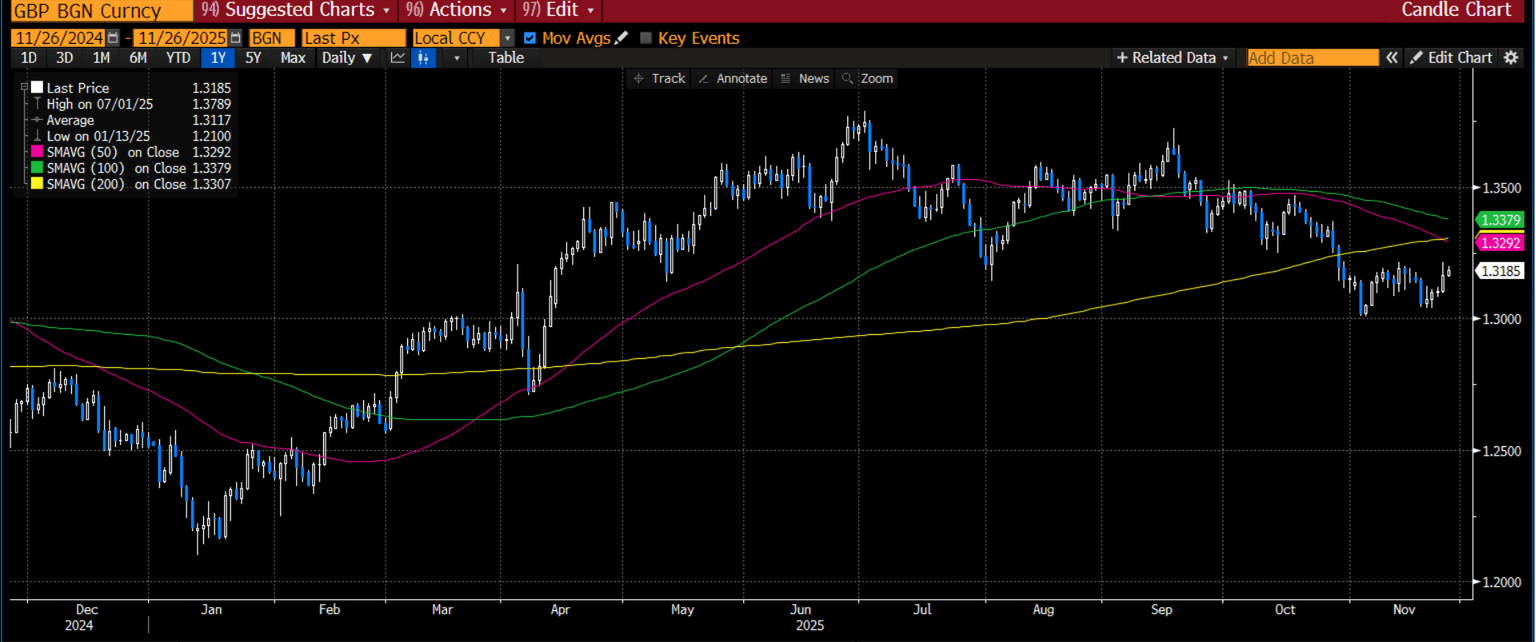Click the pencil icon next to Mov Avgs
1536x642 pixels.
(x=622, y=38)
